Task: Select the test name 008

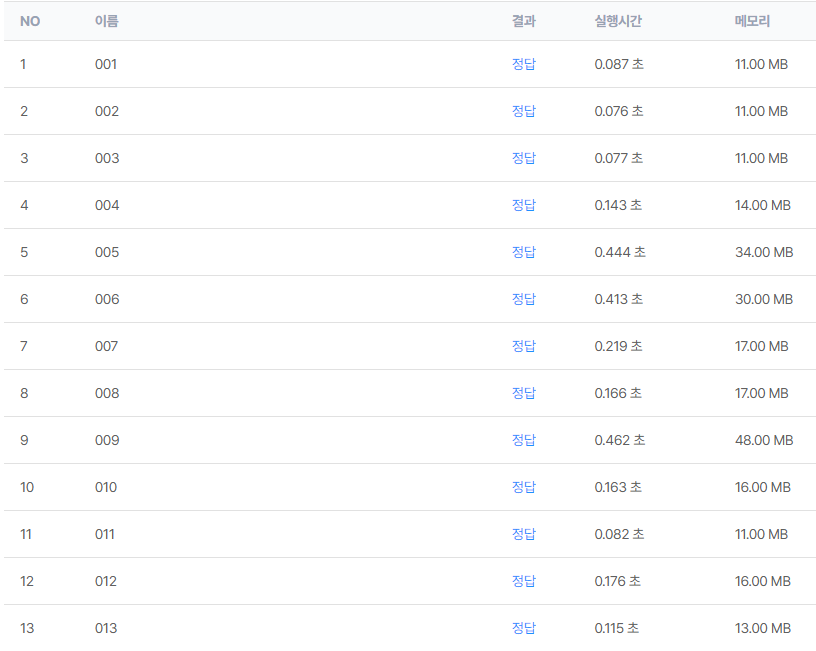Action: (x=107, y=393)
